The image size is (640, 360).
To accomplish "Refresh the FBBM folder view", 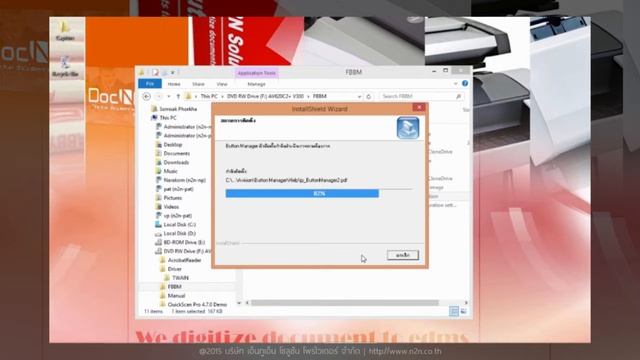I will [369, 96].
